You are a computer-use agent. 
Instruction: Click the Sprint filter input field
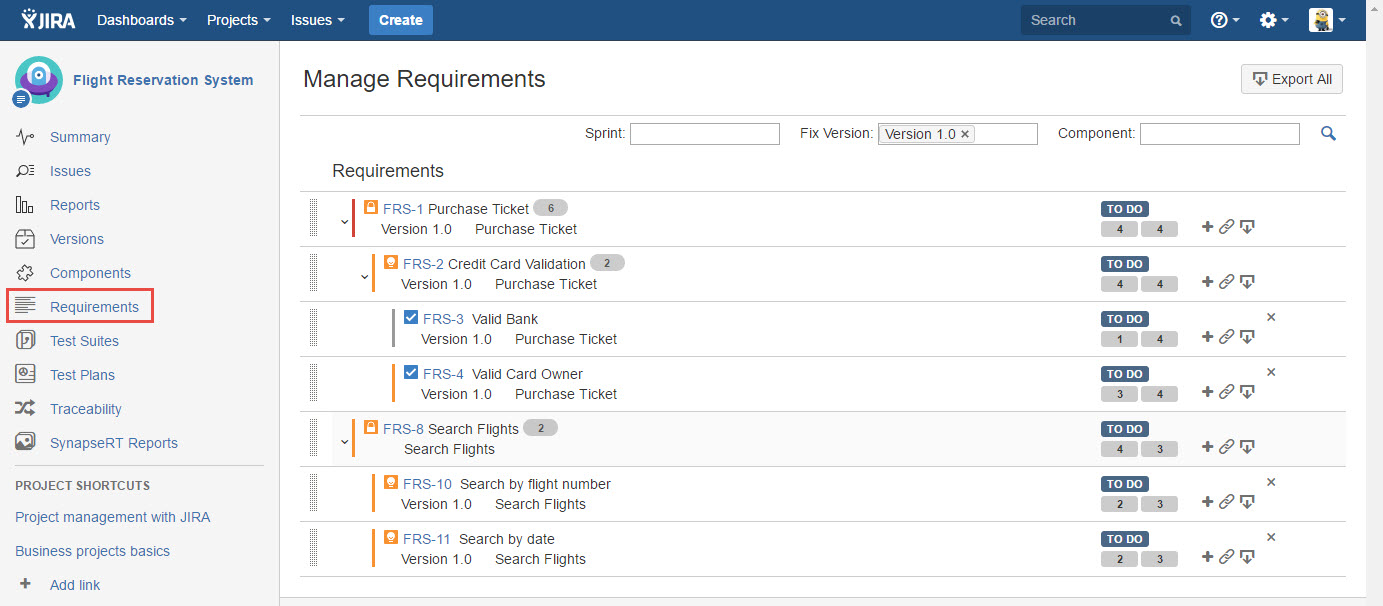(704, 134)
